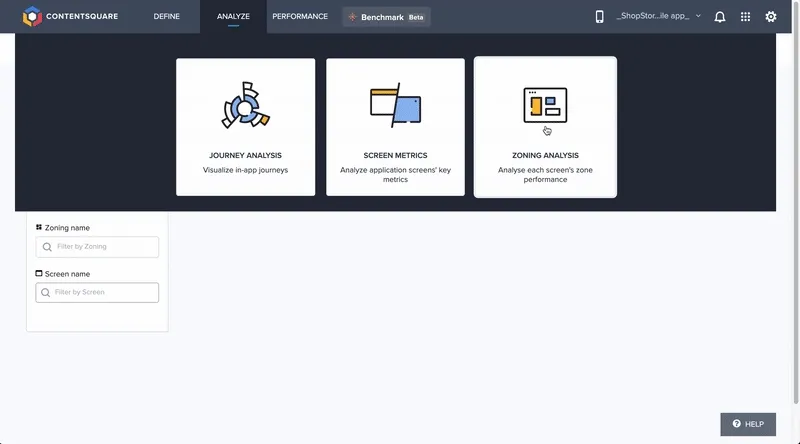
Task: Open the PERFORMANCE menu
Action: [x=300, y=17]
